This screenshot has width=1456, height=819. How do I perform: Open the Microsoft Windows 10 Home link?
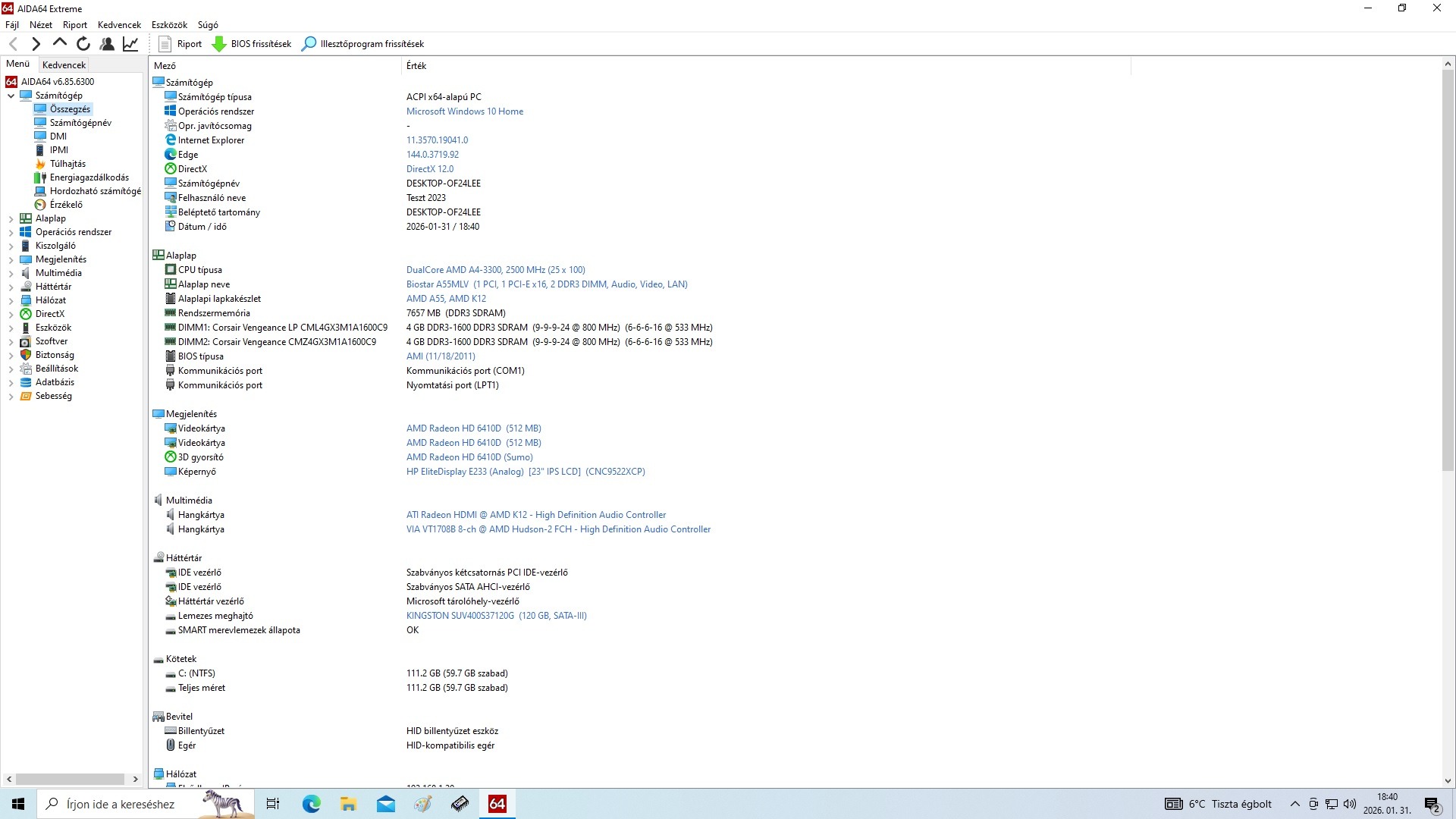(x=464, y=111)
